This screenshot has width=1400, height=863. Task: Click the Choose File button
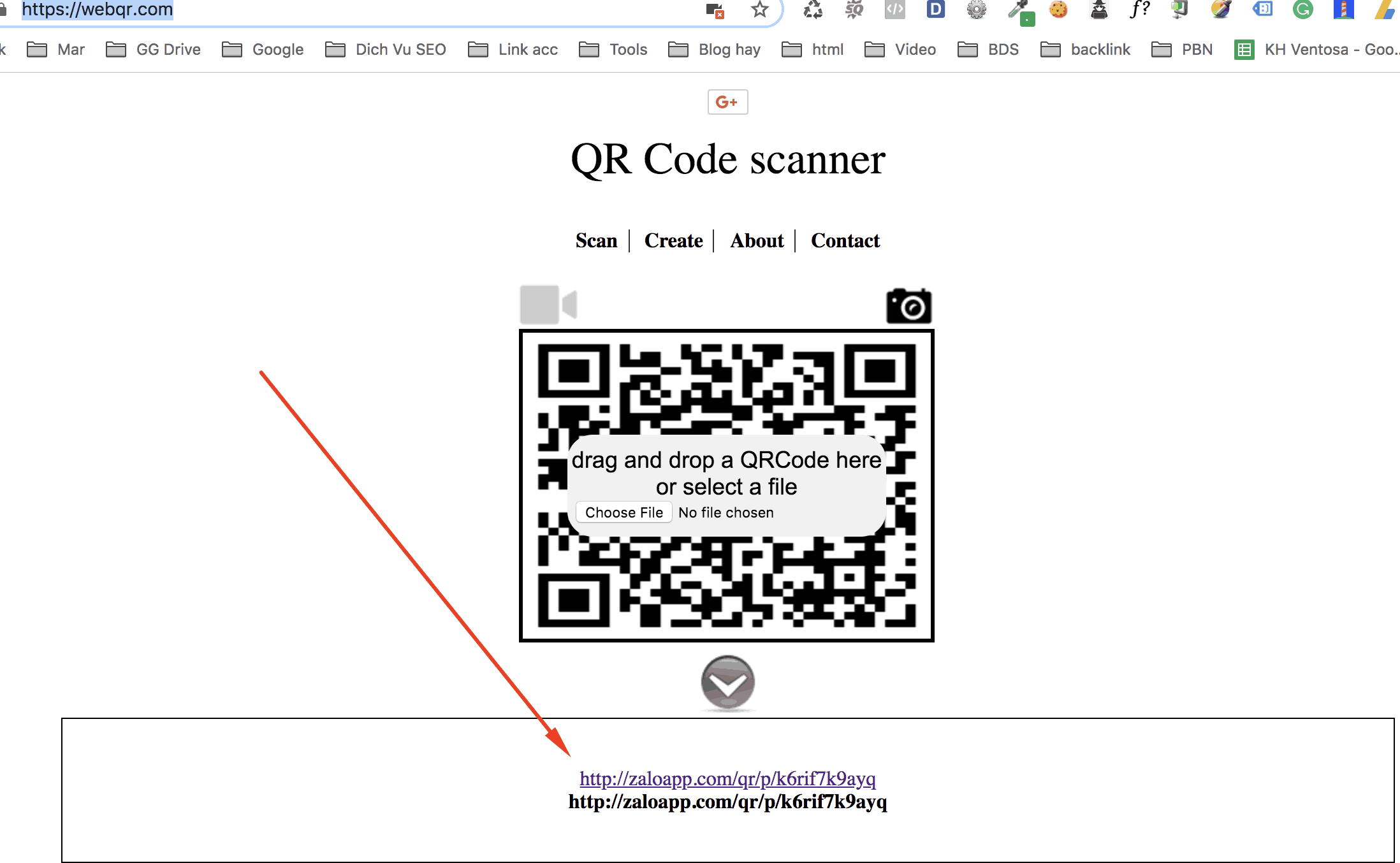pyautogui.click(x=624, y=512)
